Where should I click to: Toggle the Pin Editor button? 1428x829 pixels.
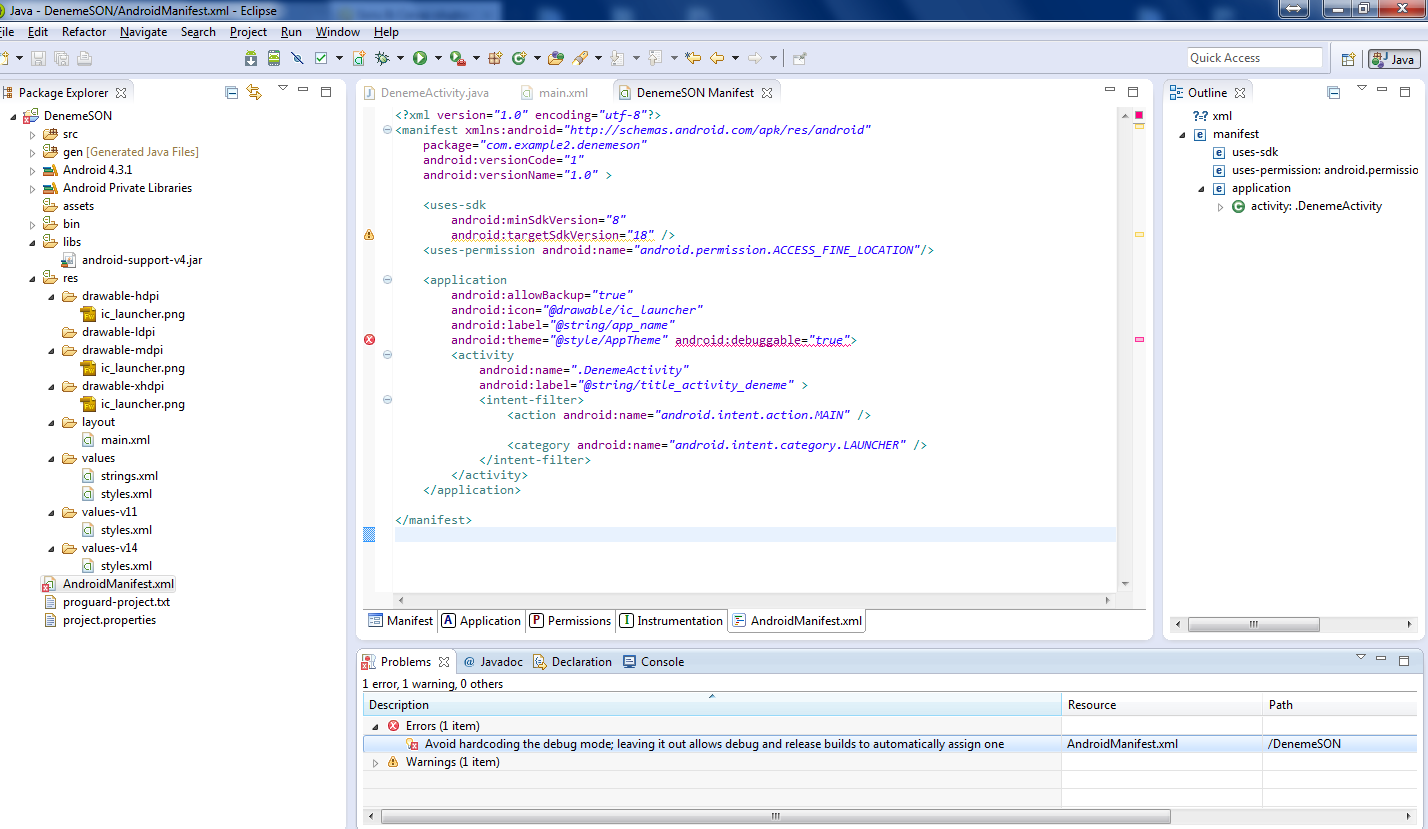pyautogui.click(x=799, y=58)
